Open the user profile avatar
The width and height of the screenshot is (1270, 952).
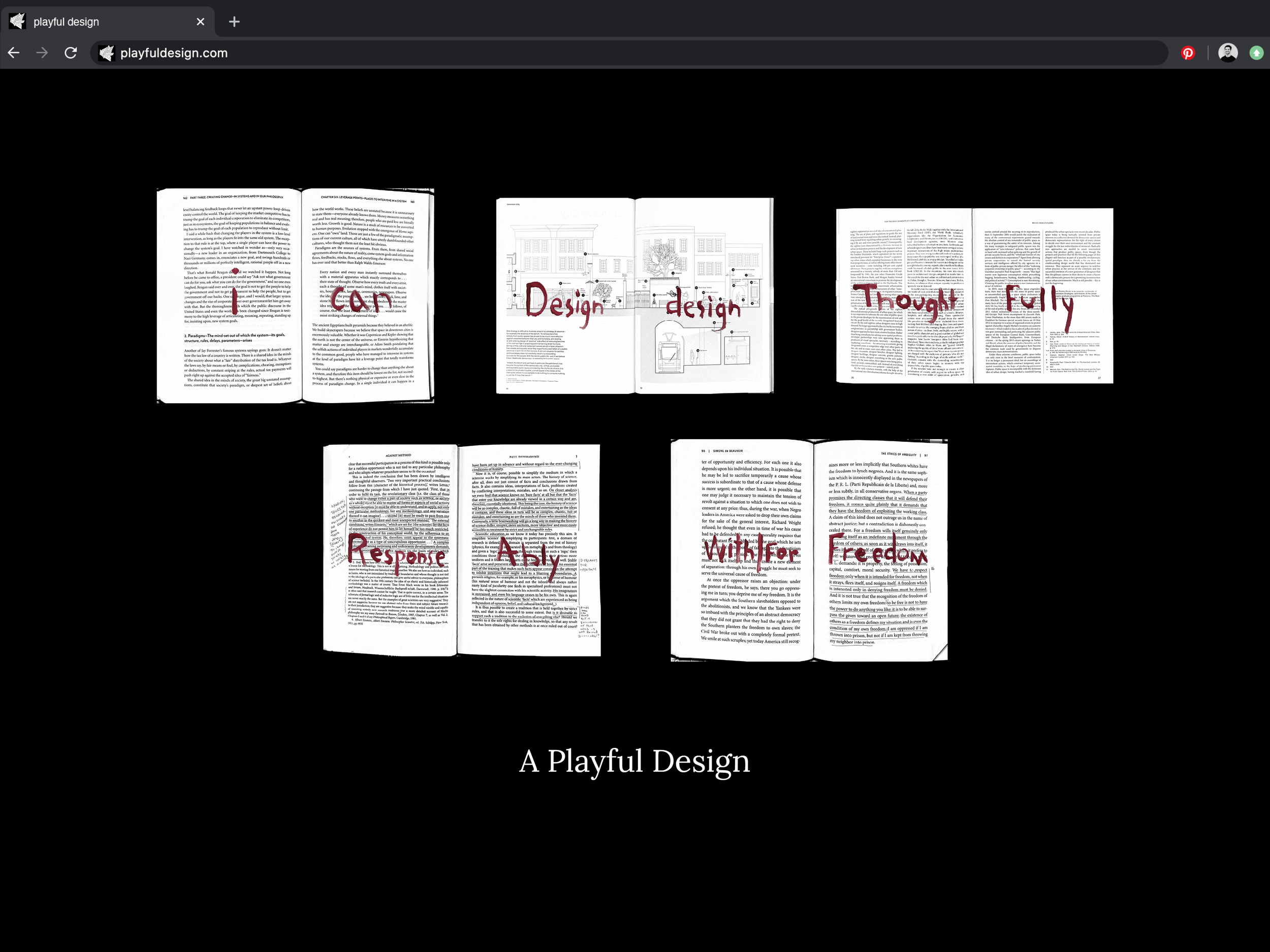(1227, 53)
